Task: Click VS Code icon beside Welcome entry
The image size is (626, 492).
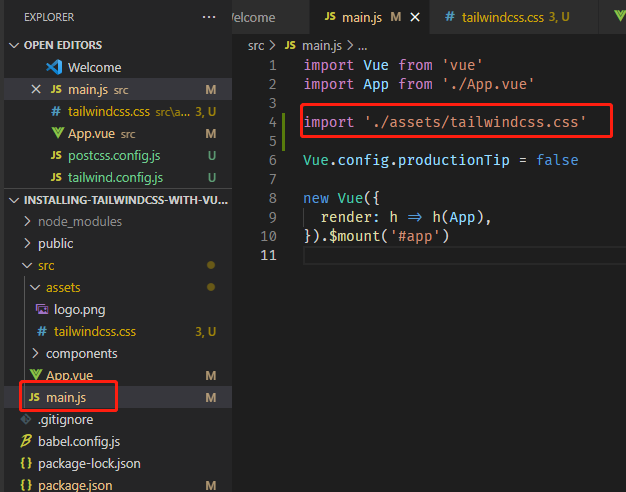Action: coord(54,67)
